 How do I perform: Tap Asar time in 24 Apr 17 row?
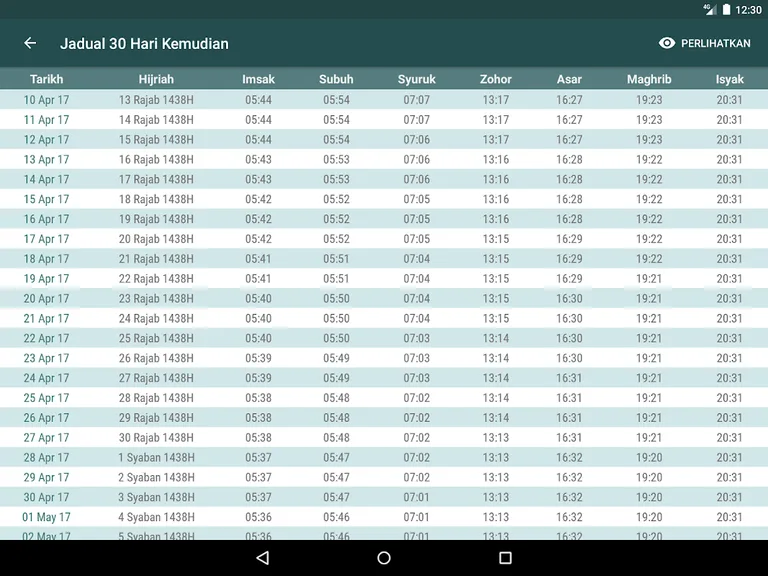569,378
